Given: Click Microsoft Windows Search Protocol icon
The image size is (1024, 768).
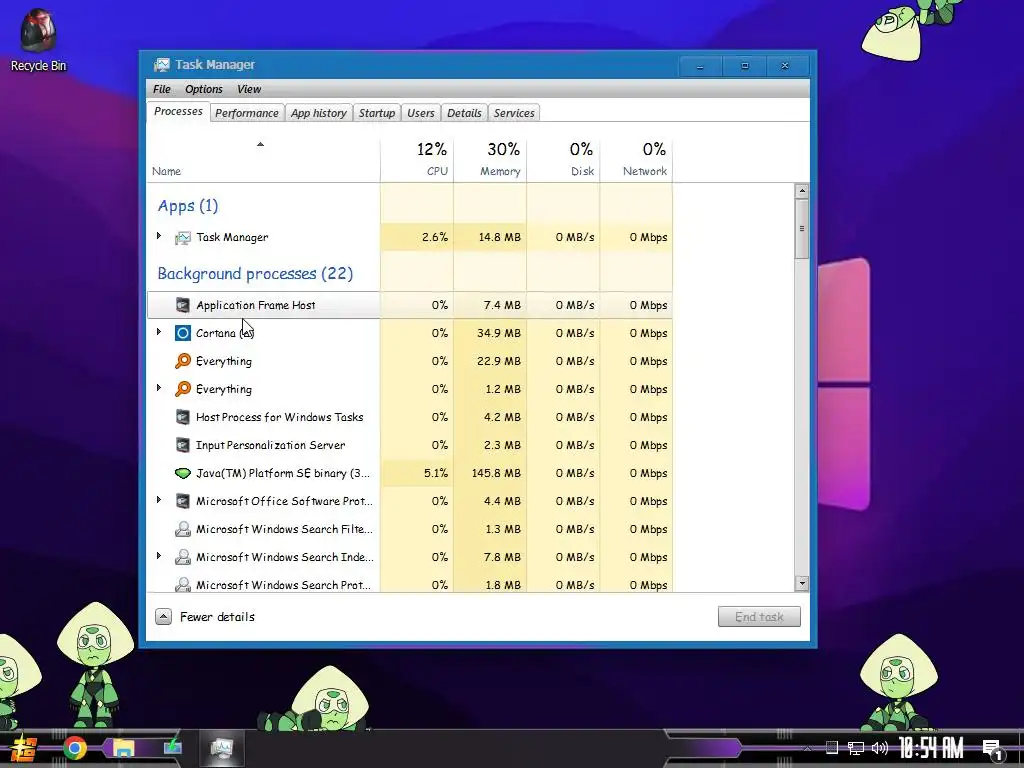Looking at the screenshot, I should [183, 584].
